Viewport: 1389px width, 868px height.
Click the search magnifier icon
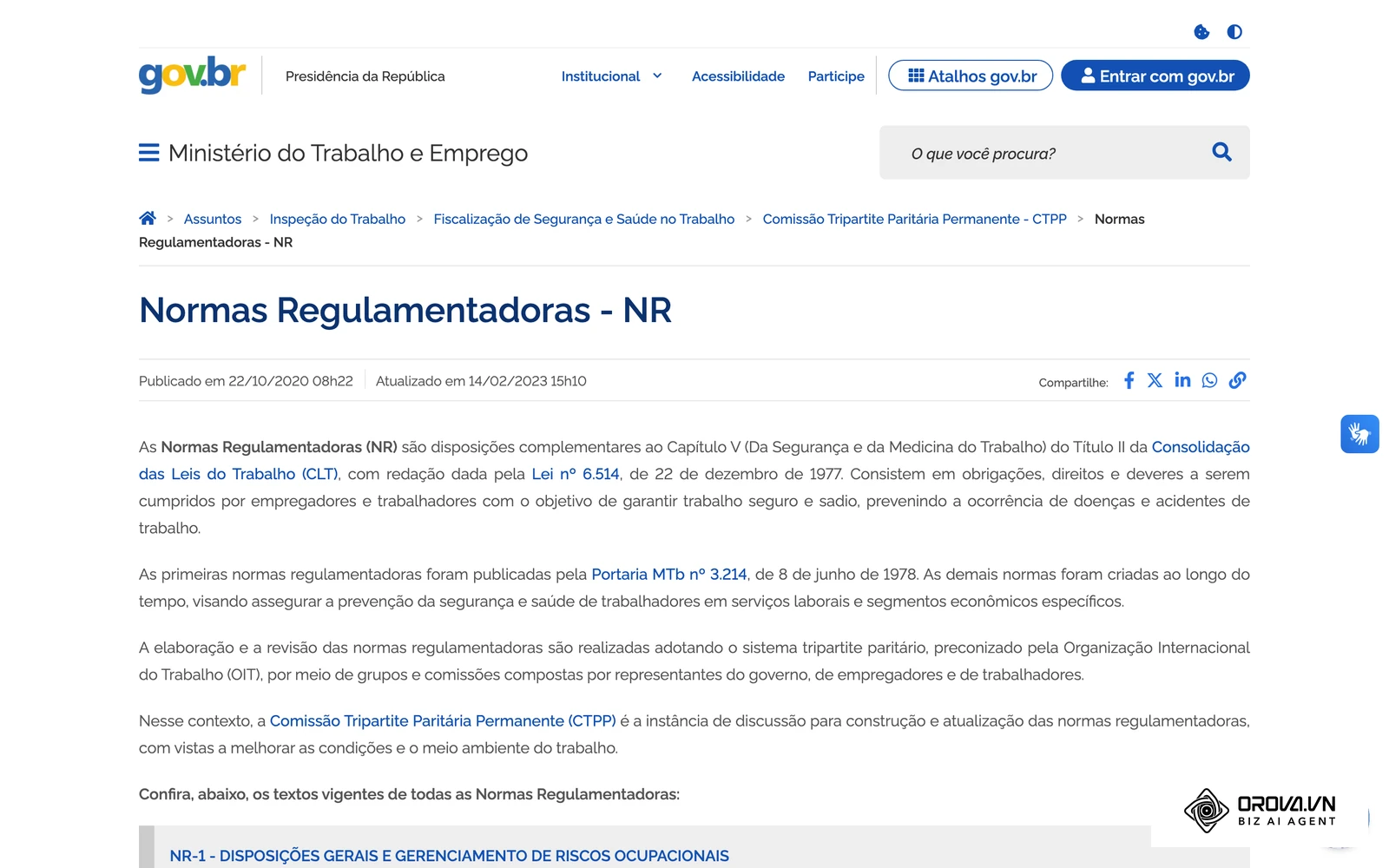pyautogui.click(x=1221, y=152)
